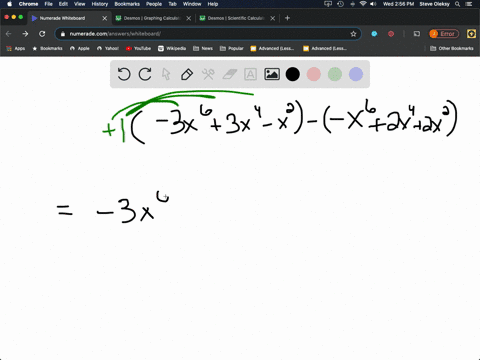Go back to previous page
This screenshot has width=480, height=360.
coord(9,34)
